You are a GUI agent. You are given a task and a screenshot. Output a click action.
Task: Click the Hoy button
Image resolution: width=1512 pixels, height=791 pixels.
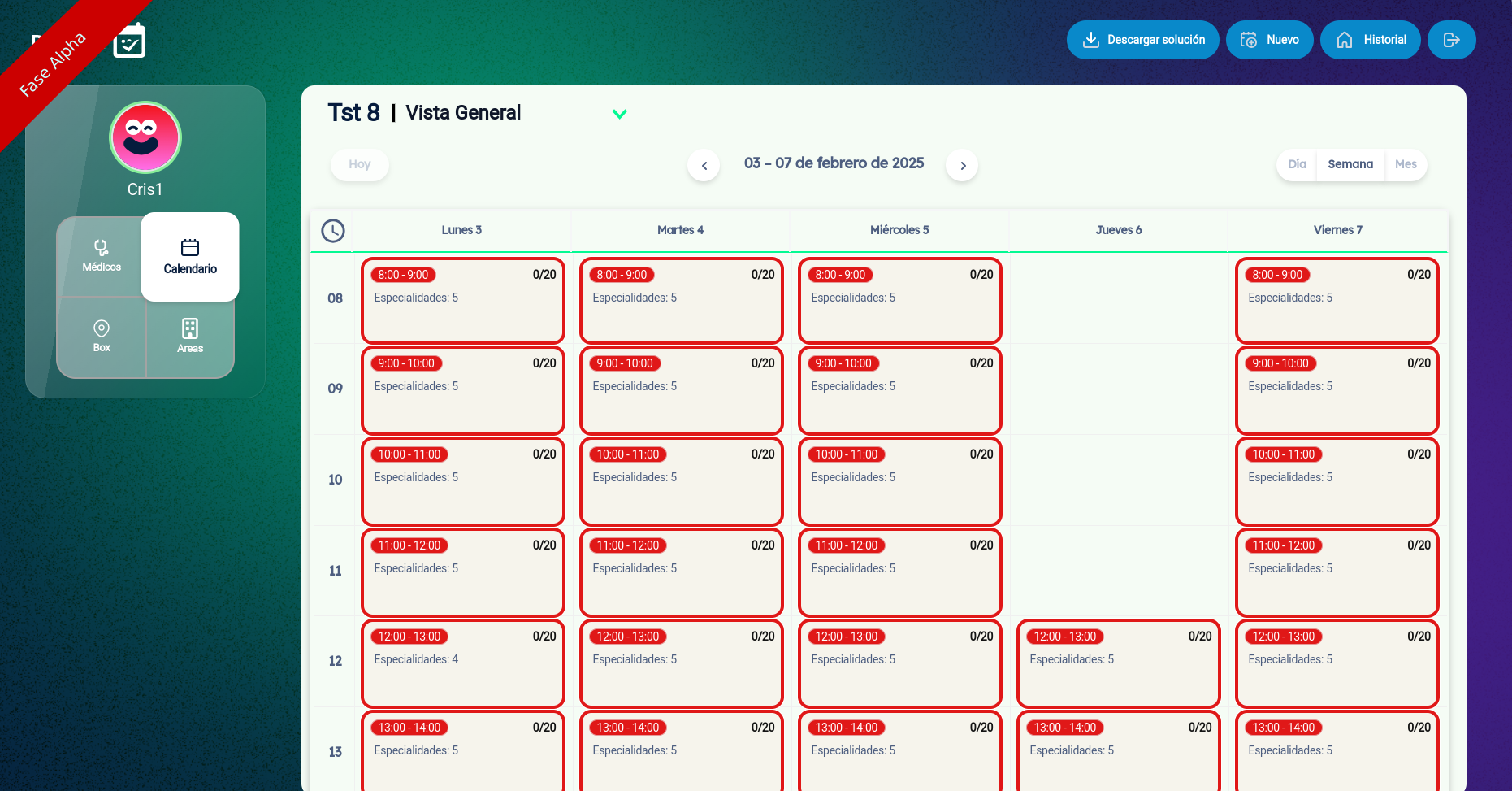359,164
